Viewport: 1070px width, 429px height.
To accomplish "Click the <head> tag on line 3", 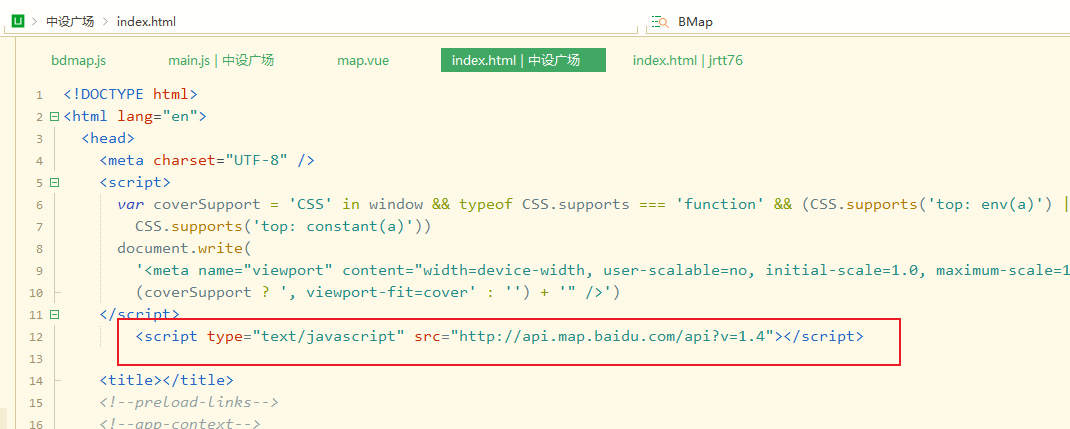I will click(x=108, y=138).
